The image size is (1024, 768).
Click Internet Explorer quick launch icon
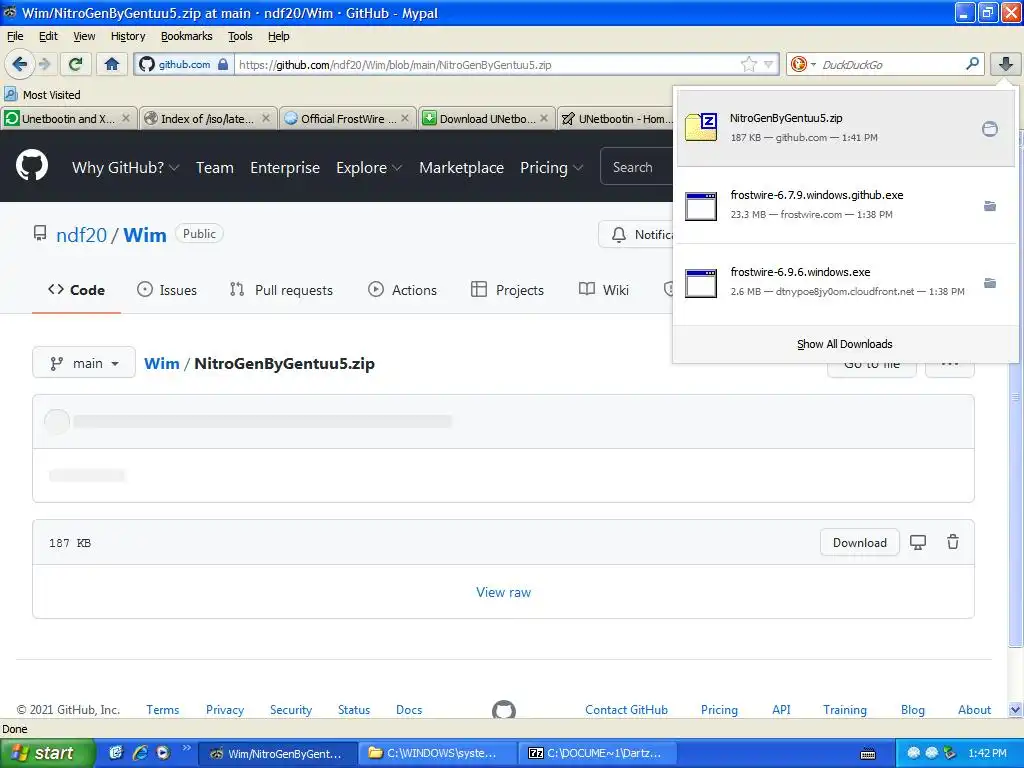[140, 753]
